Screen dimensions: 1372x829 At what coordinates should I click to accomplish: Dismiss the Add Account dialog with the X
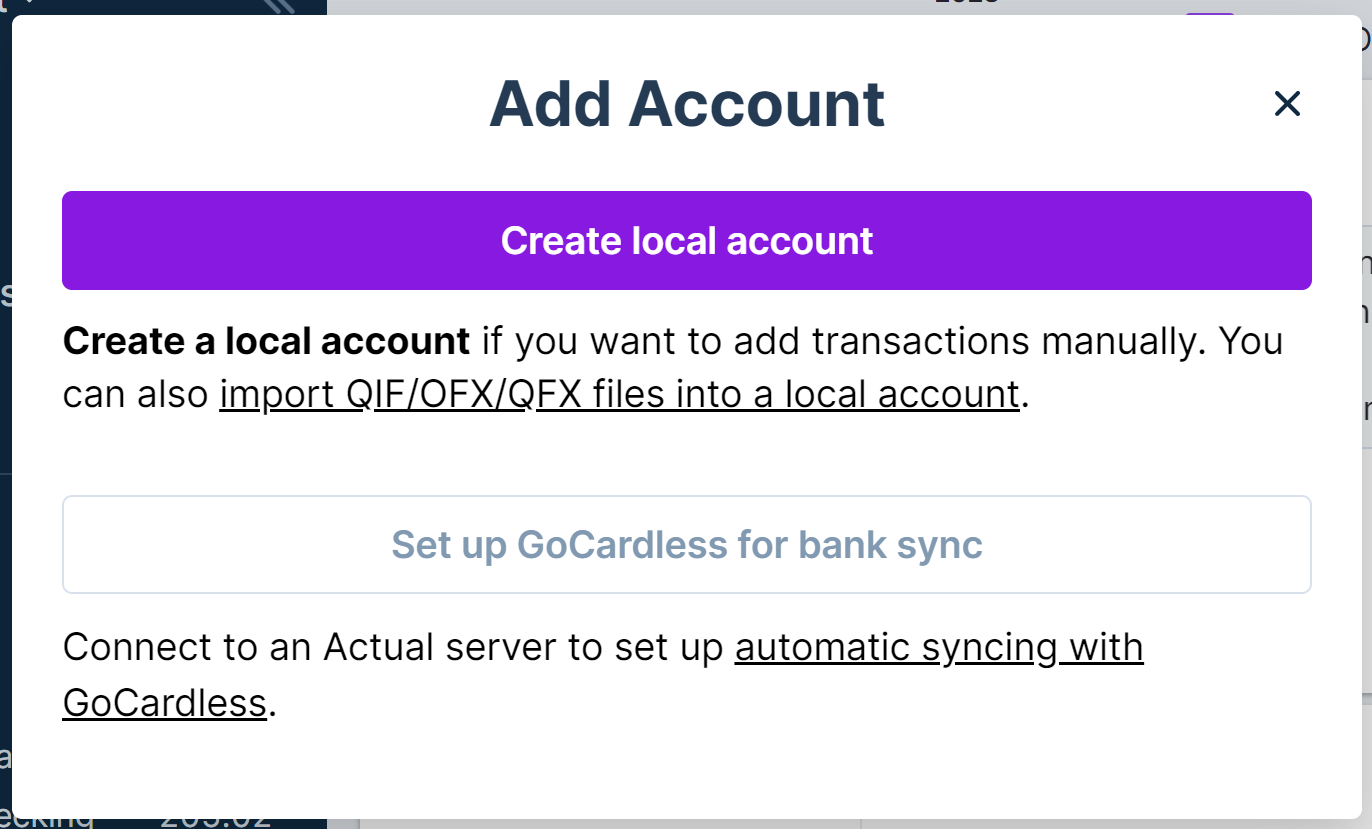(1286, 103)
